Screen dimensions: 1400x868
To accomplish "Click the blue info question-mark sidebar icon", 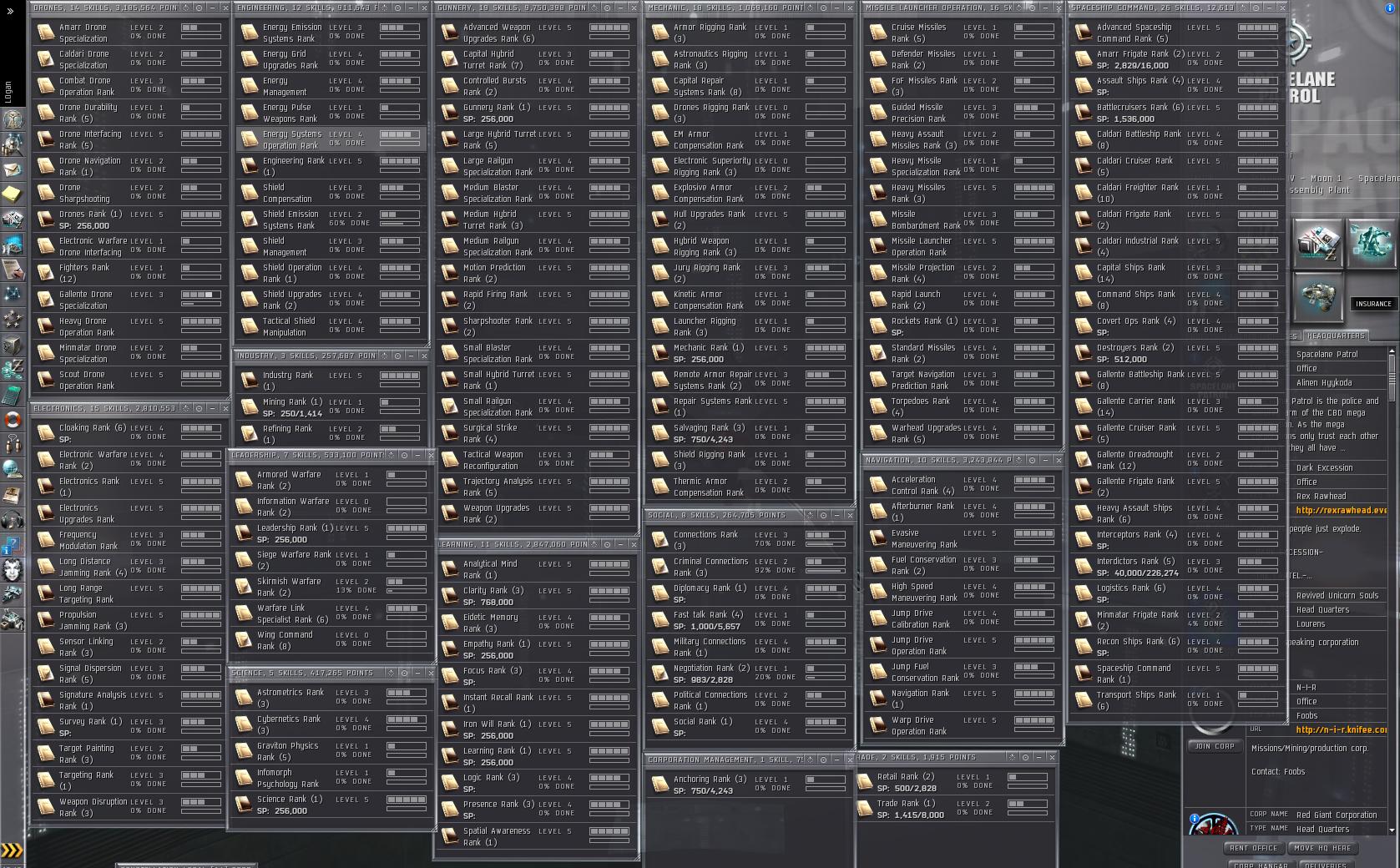I will [x=13, y=545].
